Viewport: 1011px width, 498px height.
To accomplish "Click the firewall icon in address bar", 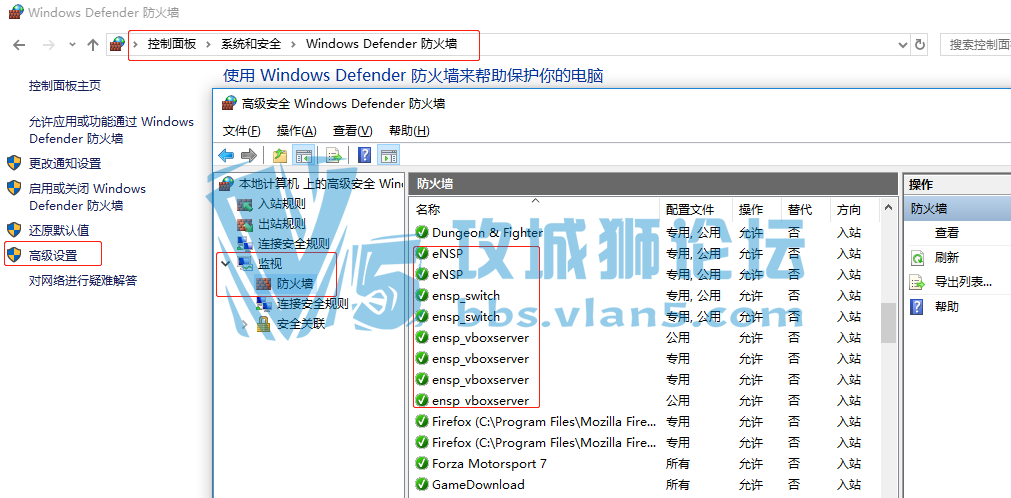I will pos(117,44).
